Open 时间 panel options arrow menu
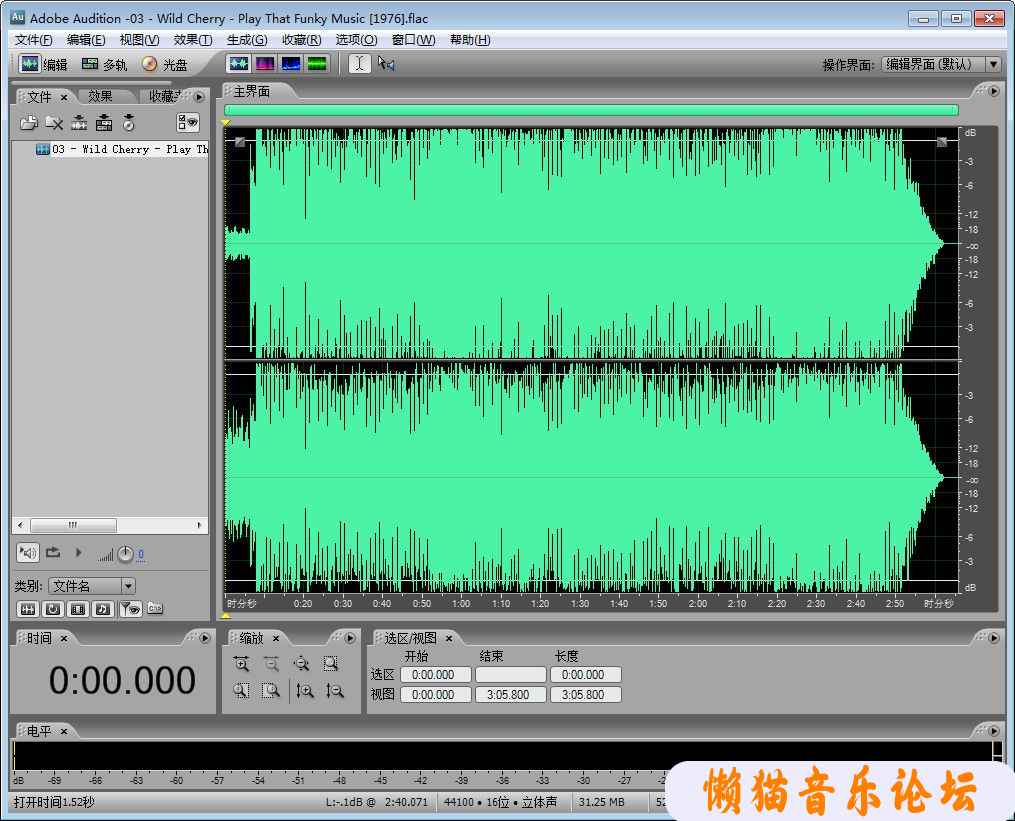1015x821 pixels. 205,638
